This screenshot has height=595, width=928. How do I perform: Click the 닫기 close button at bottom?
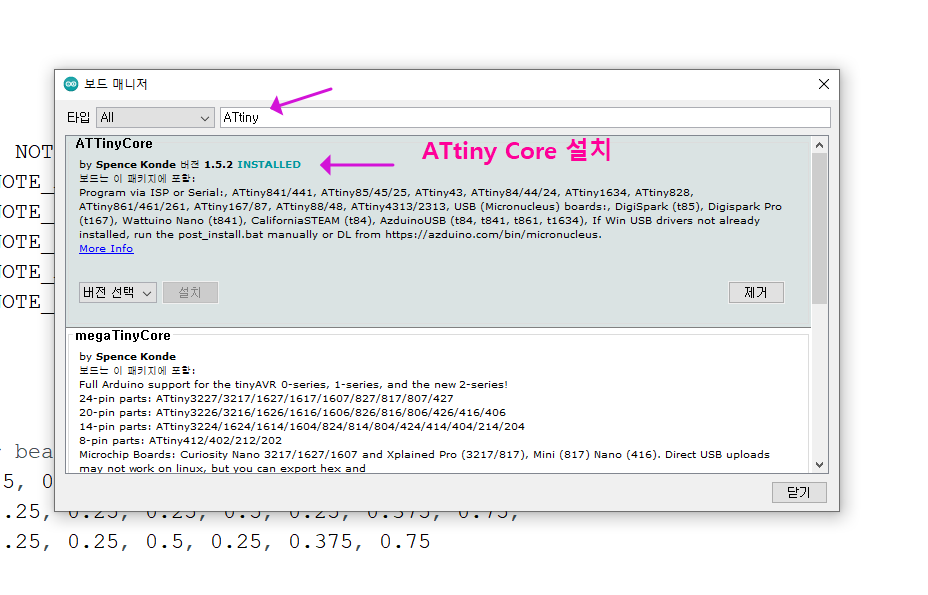tap(799, 492)
